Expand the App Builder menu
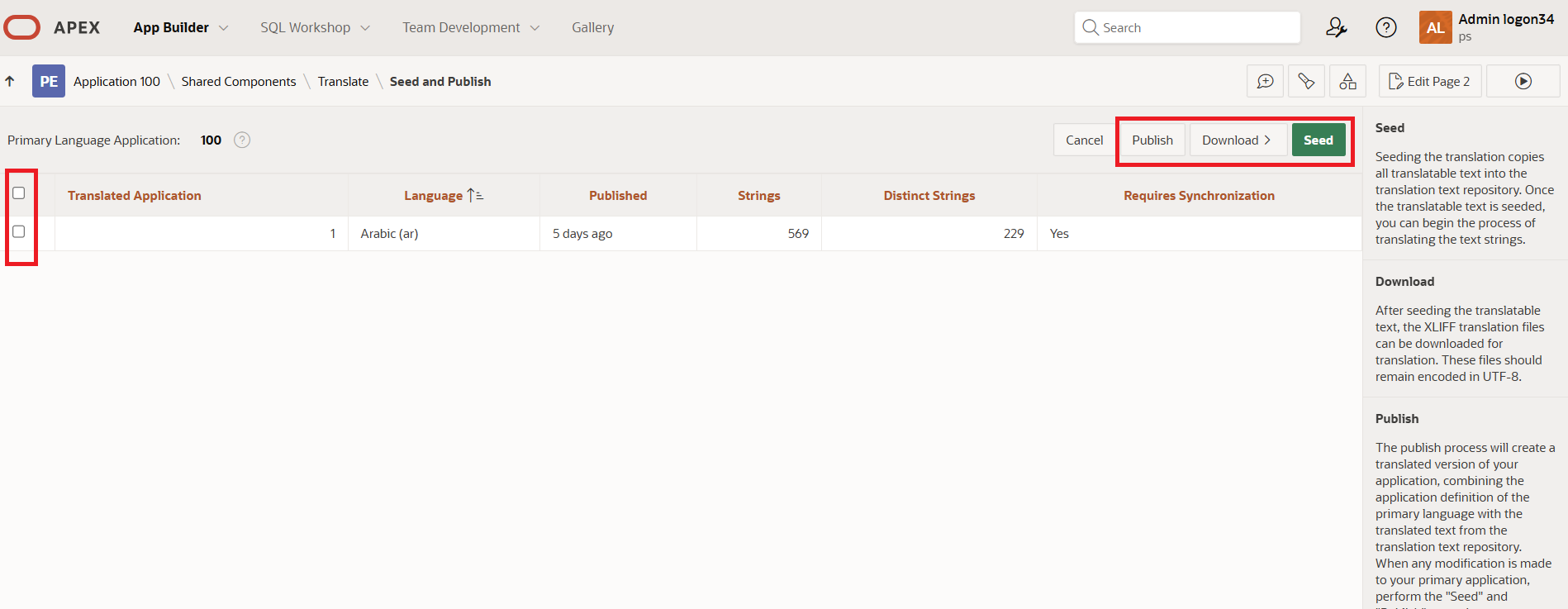 click(x=180, y=27)
